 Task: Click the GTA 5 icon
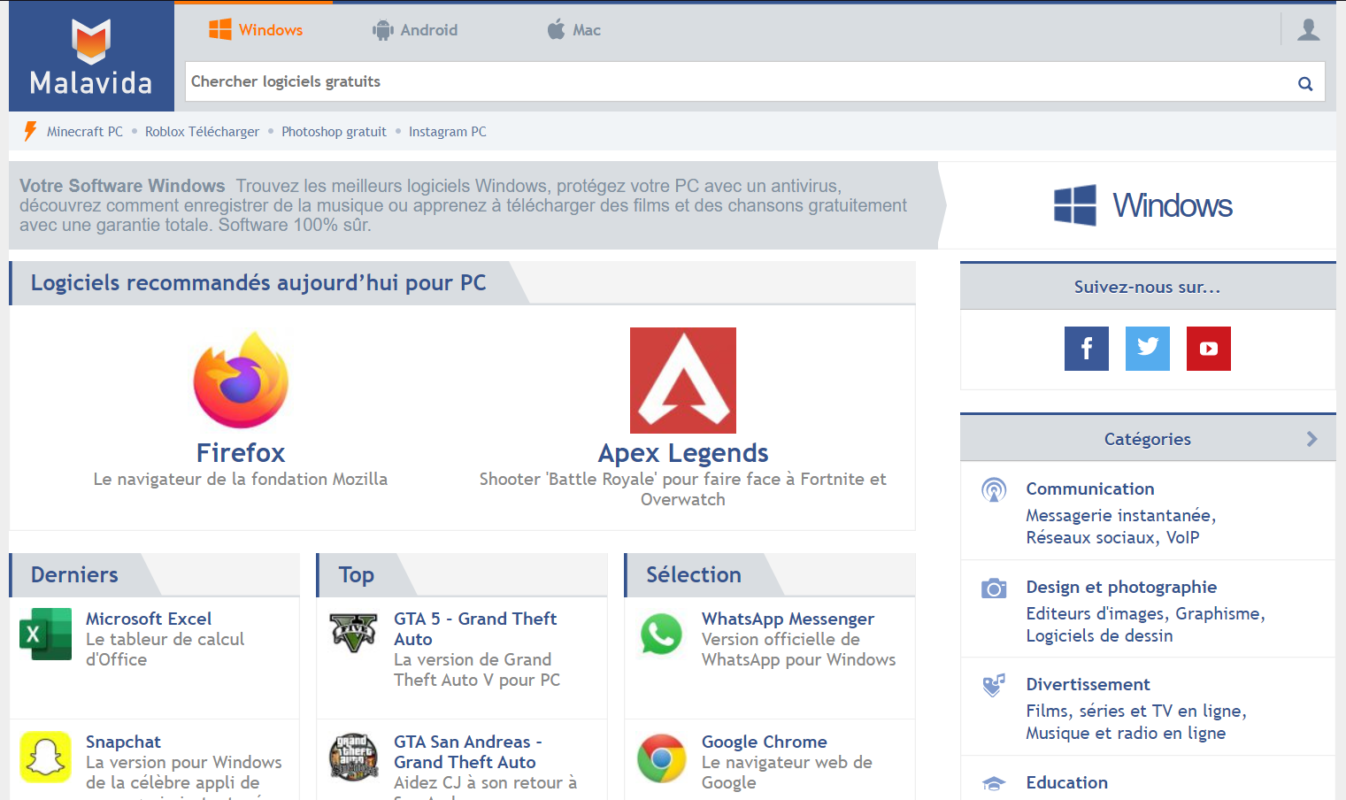(x=354, y=632)
